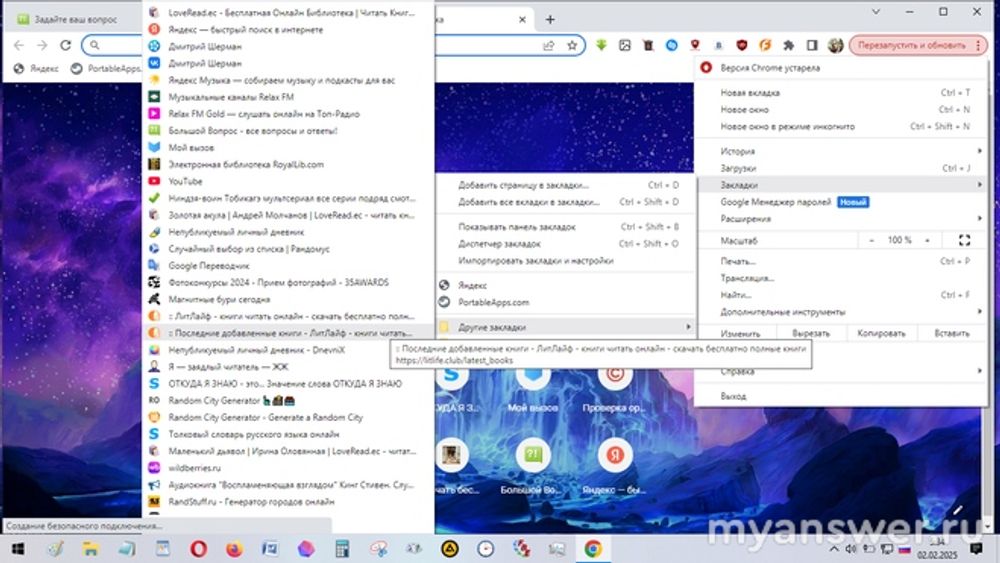Image resolution: width=1000 pixels, height=563 pixels.
Task: Open File Explorer from the taskbar
Action: 91,548
